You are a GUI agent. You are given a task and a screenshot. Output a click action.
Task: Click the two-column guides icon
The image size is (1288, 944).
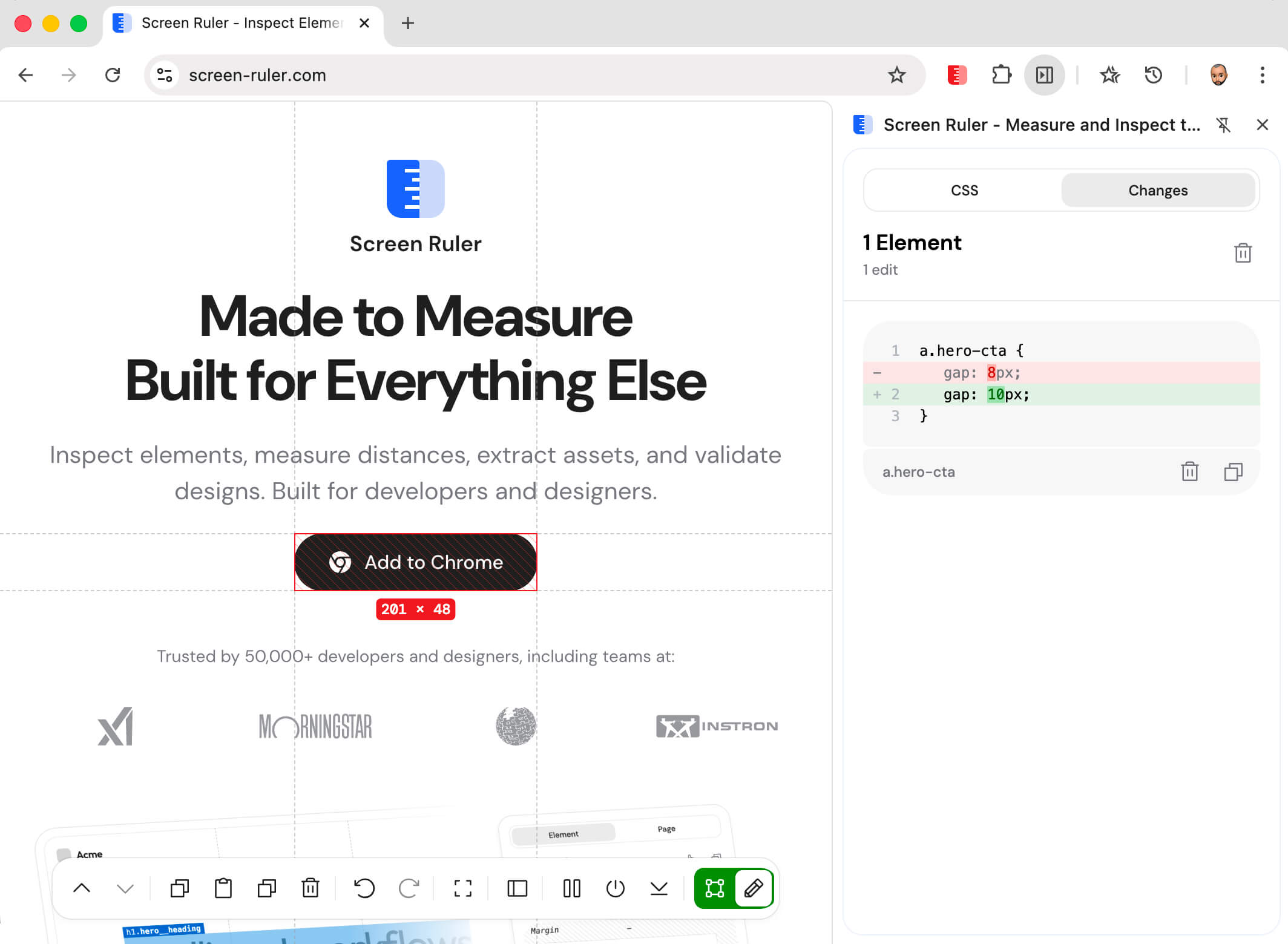[x=572, y=888]
